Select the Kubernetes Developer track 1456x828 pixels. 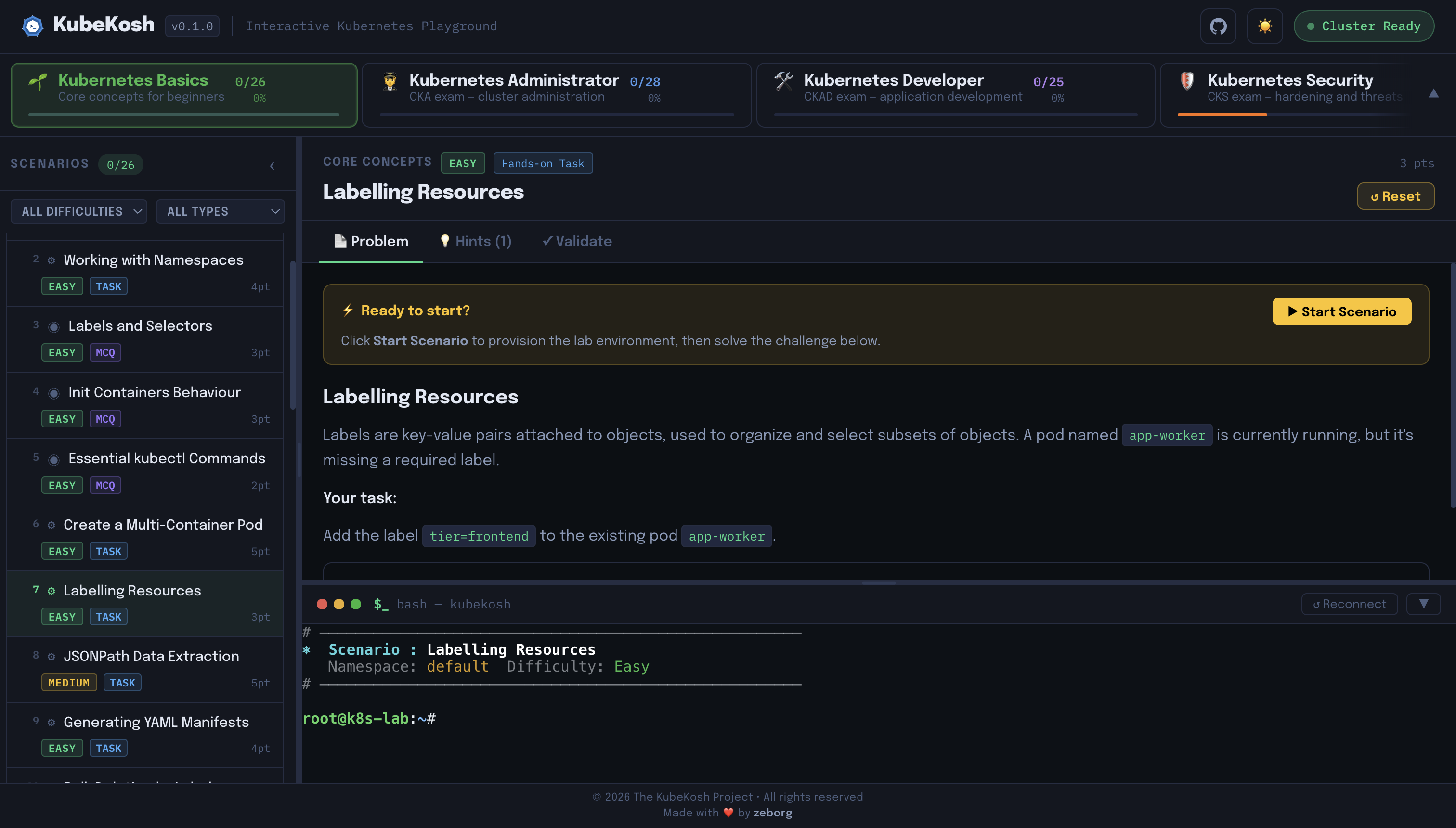[x=955, y=94]
